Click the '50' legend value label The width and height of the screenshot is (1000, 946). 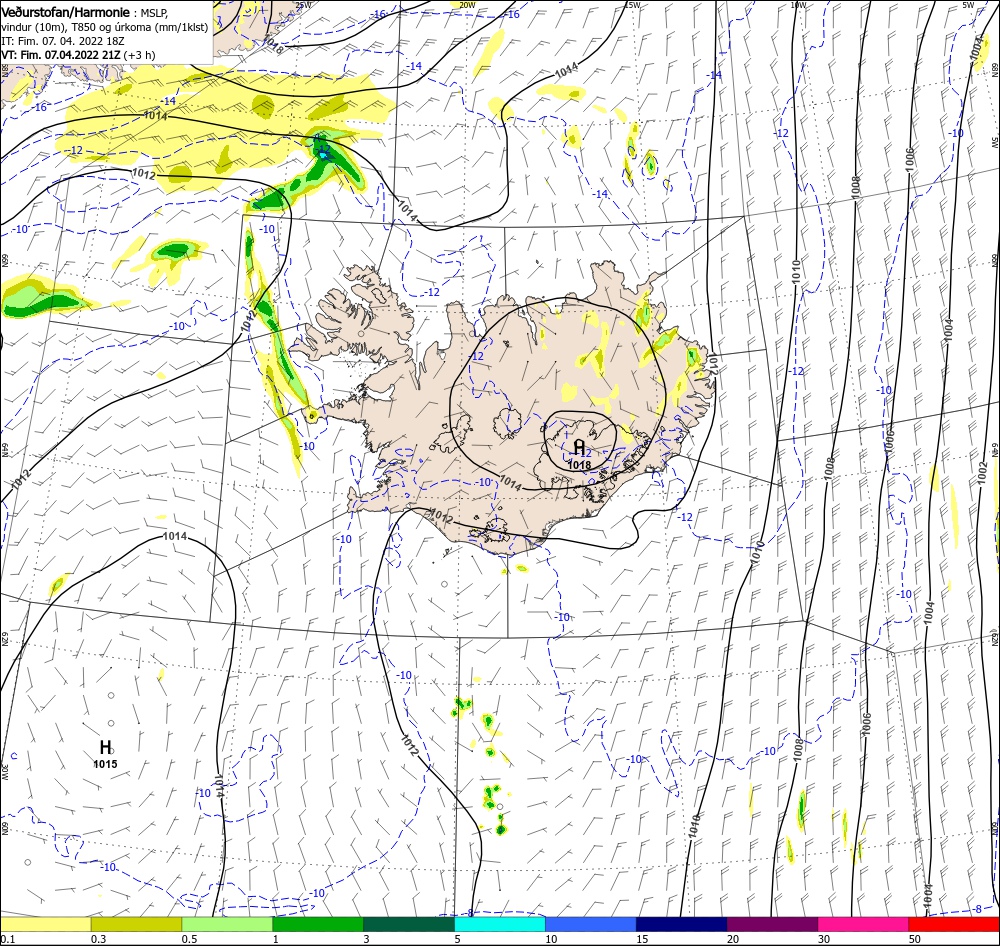tap(915, 939)
